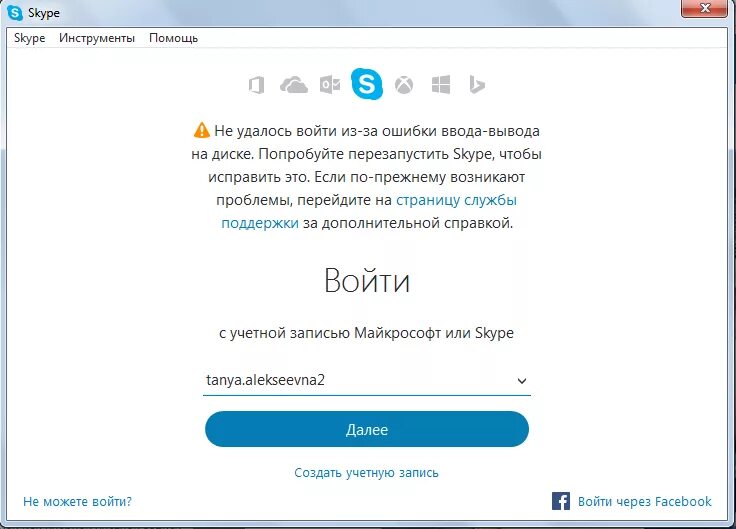The width and height of the screenshot is (736, 529).
Task: Choose Войти через Facebook
Action: [x=644, y=501]
